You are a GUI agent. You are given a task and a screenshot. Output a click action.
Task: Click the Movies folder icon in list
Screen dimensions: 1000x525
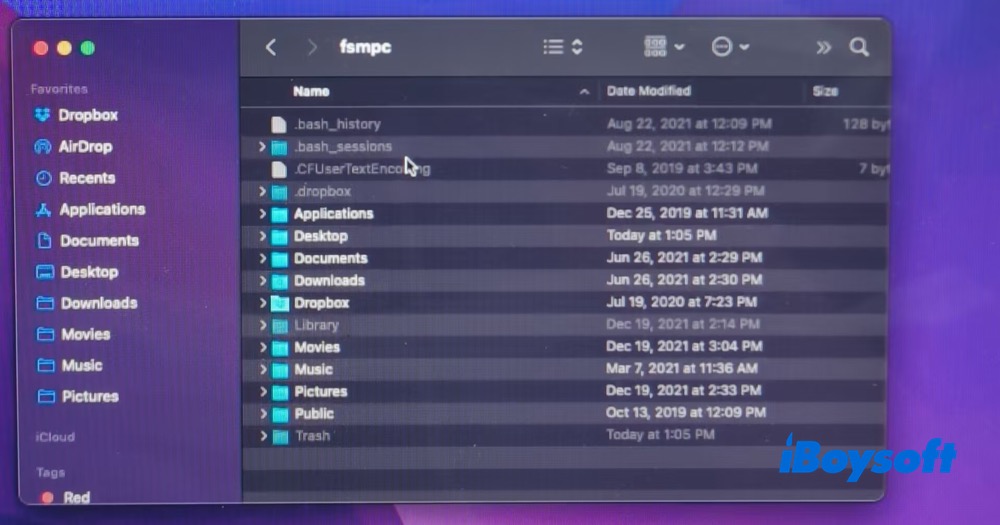pyautogui.click(x=280, y=348)
